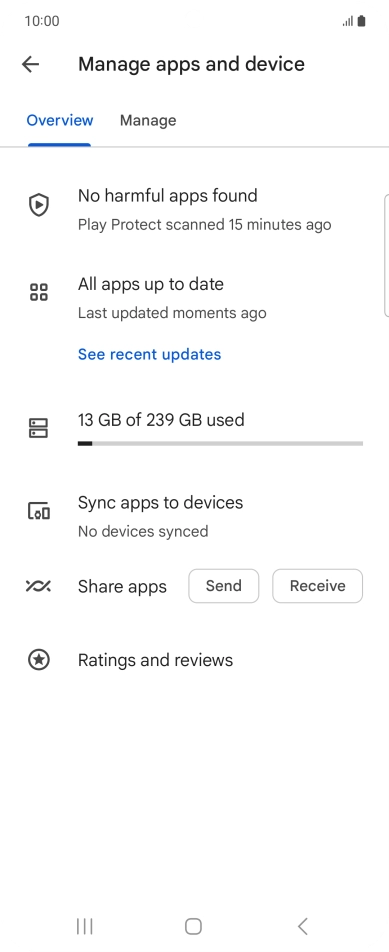Open No harmful apps found entry
Viewport: 389px width, 952px height.
click(194, 209)
